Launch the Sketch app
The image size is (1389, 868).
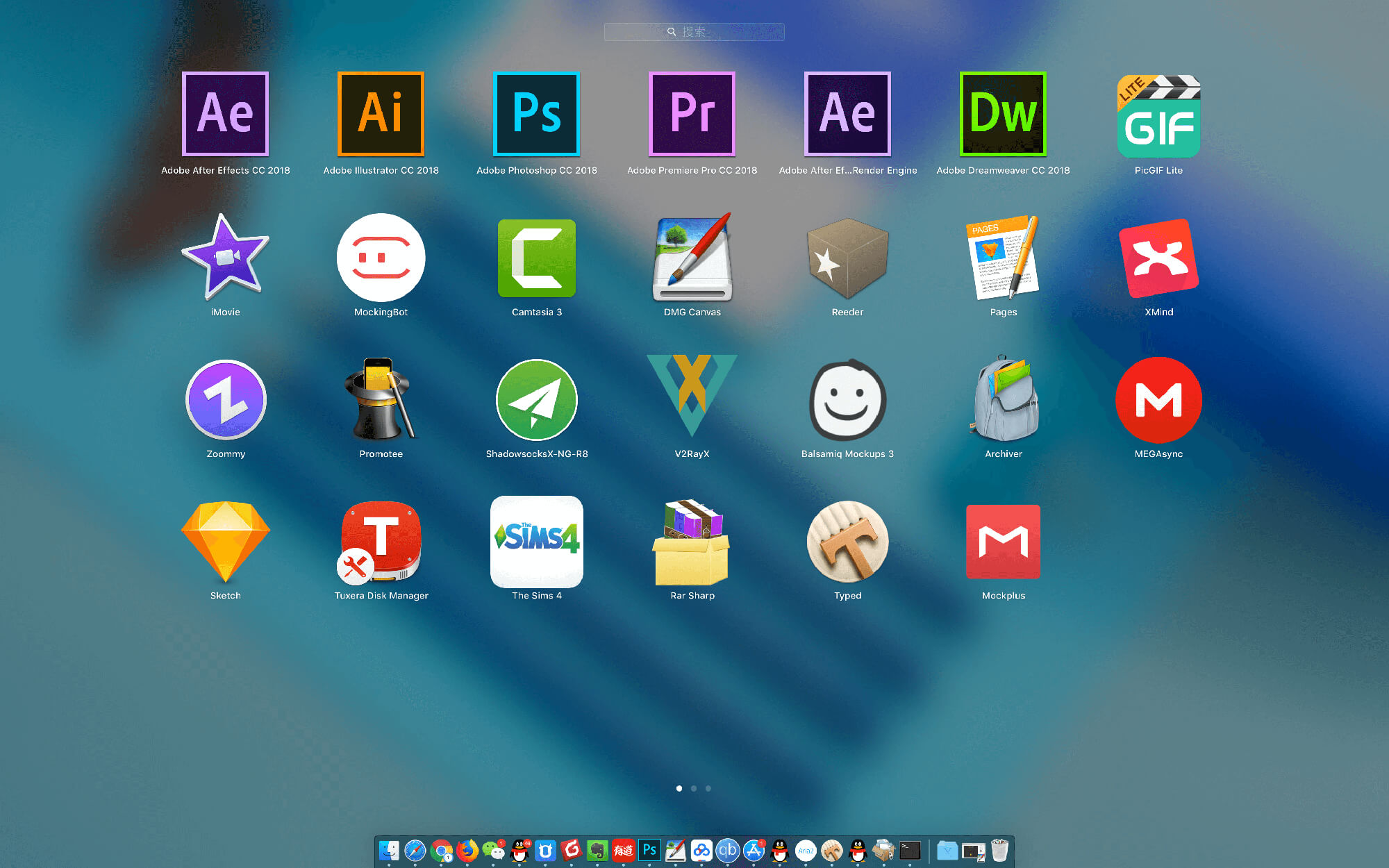pyautogui.click(x=225, y=542)
